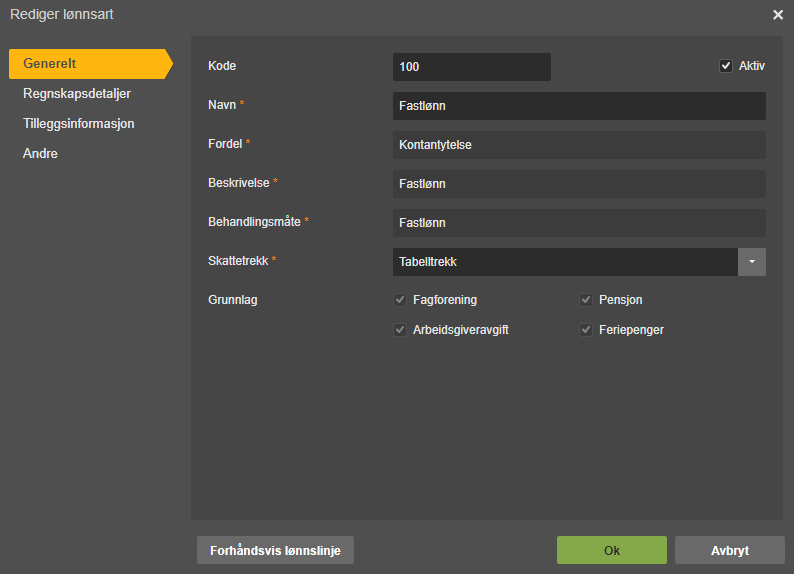Click the Forhåndsvis lønnslinje button
The width and height of the screenshot is (794, 574).
(275, 550)
